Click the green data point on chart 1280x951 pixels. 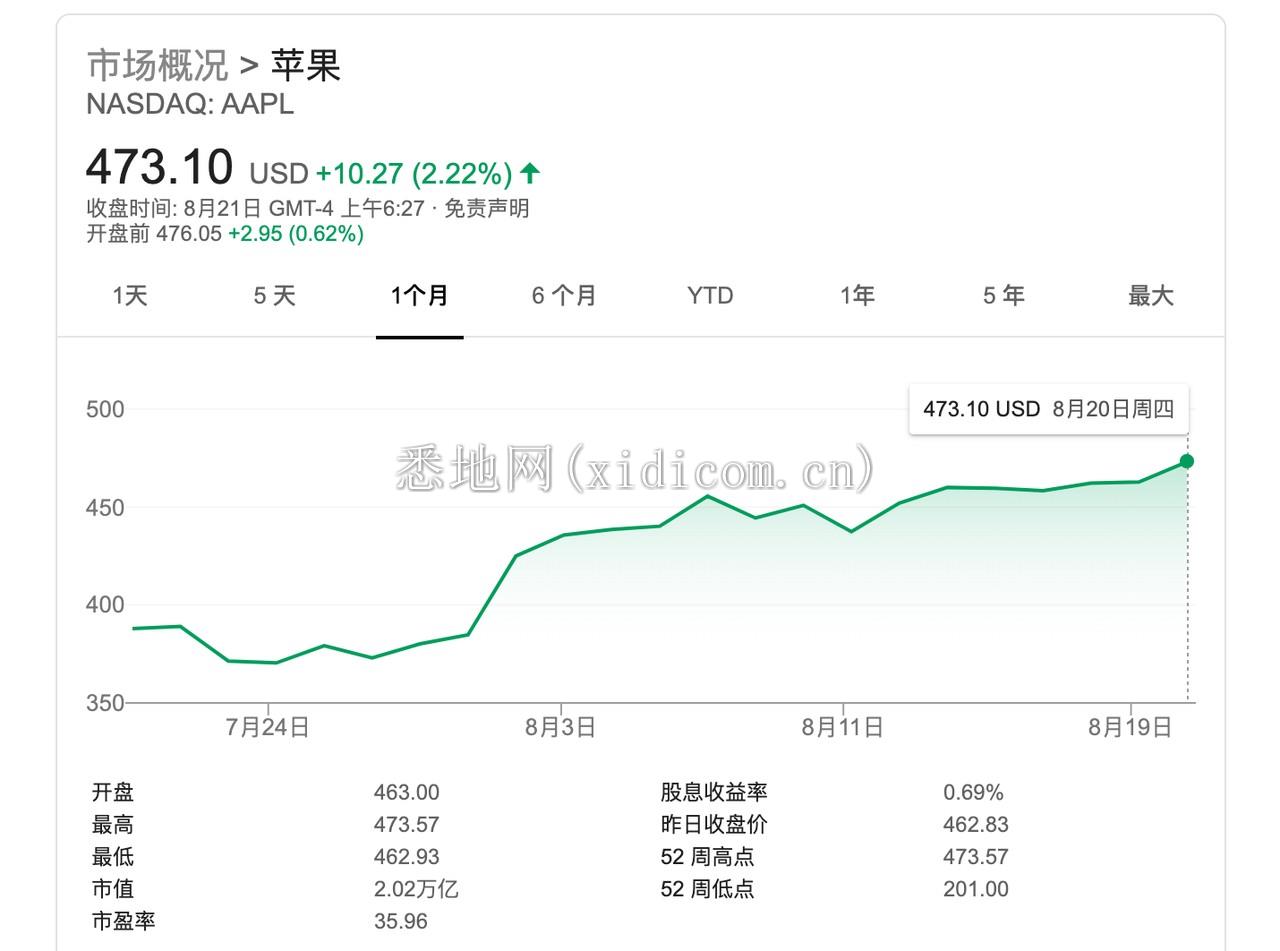click(x=1187, y=461)
